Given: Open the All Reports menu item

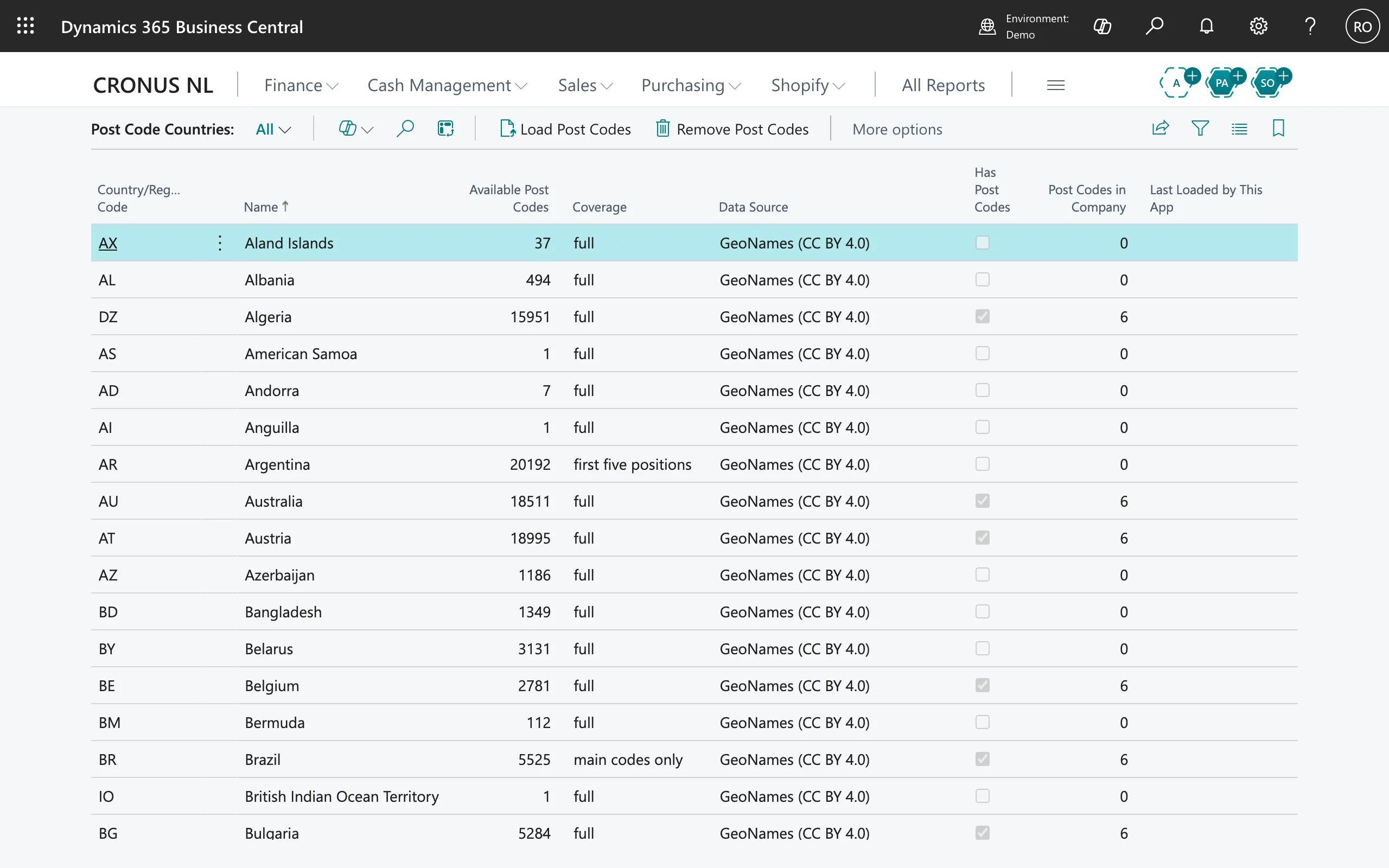Looking at the screenshot, I should [943, 85].
